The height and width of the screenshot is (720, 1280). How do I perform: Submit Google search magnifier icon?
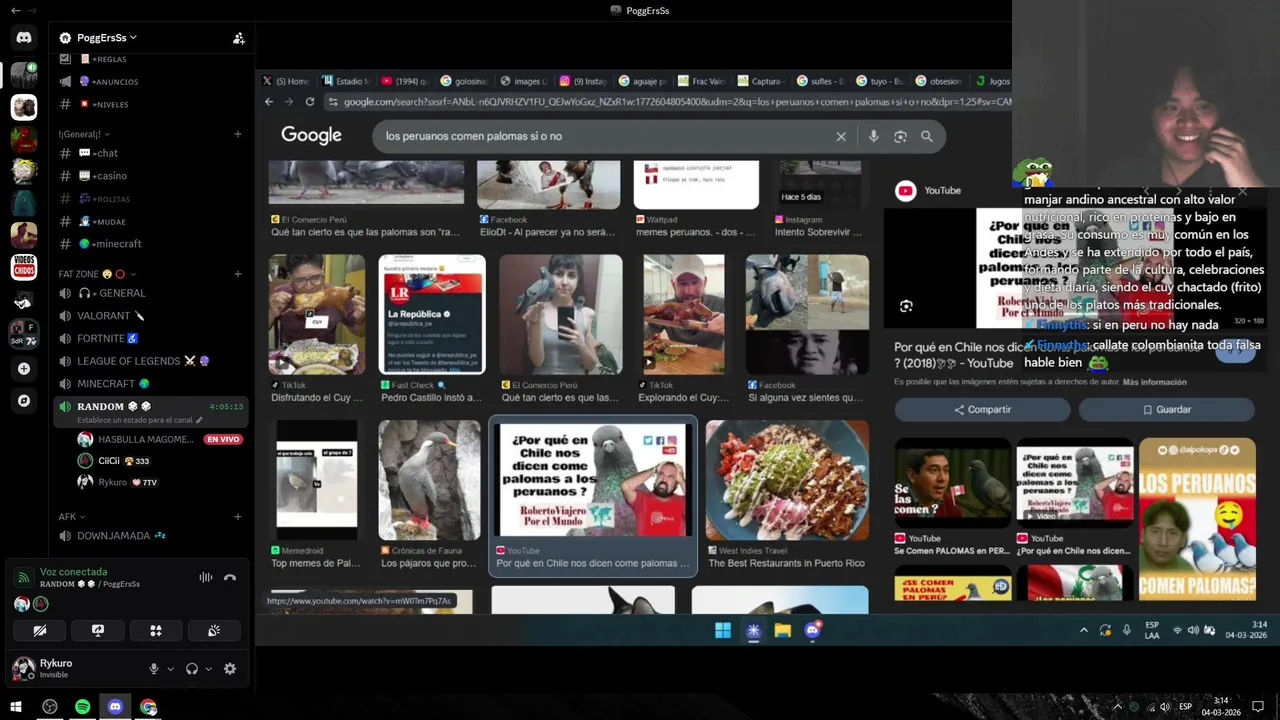click(927, 136)
